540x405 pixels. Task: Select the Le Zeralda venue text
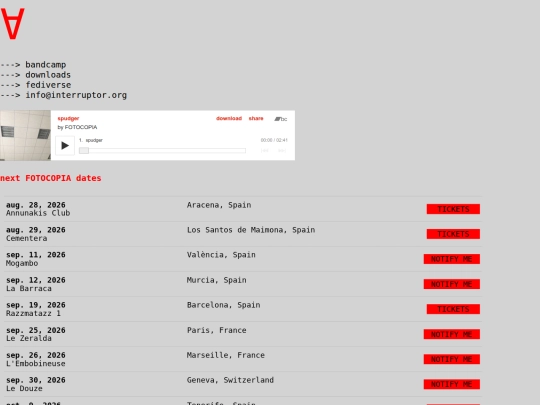(29, 339)
